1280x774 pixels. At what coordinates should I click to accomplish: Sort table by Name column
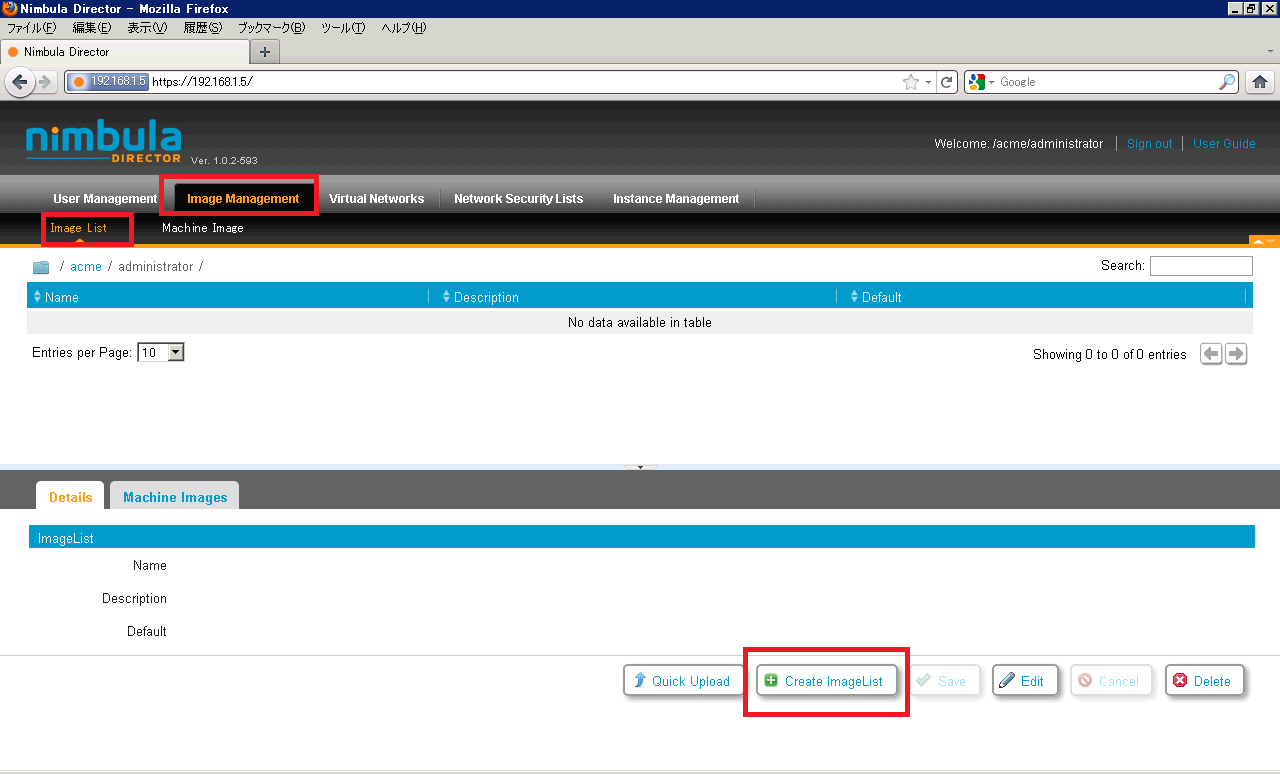pyautogui.click(x=229, y=297)
